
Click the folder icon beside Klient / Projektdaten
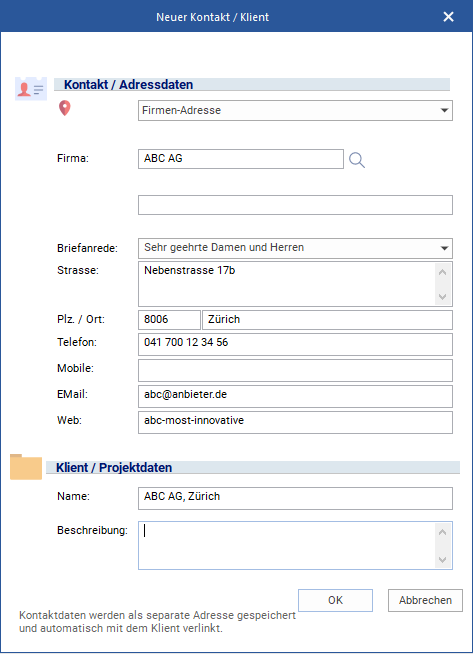pyautogui.click(x=26, y=467)
